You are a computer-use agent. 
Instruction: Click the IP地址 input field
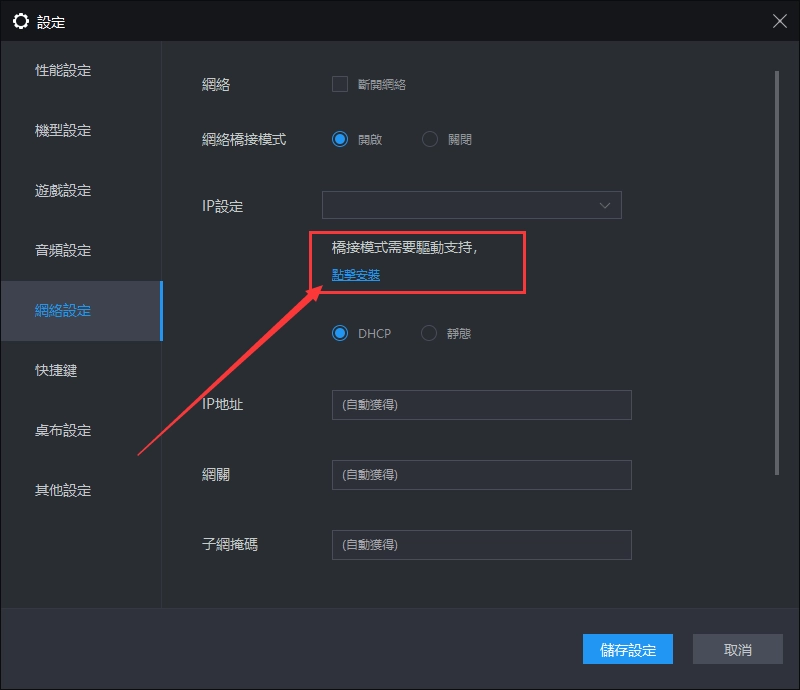coord(481,405)
